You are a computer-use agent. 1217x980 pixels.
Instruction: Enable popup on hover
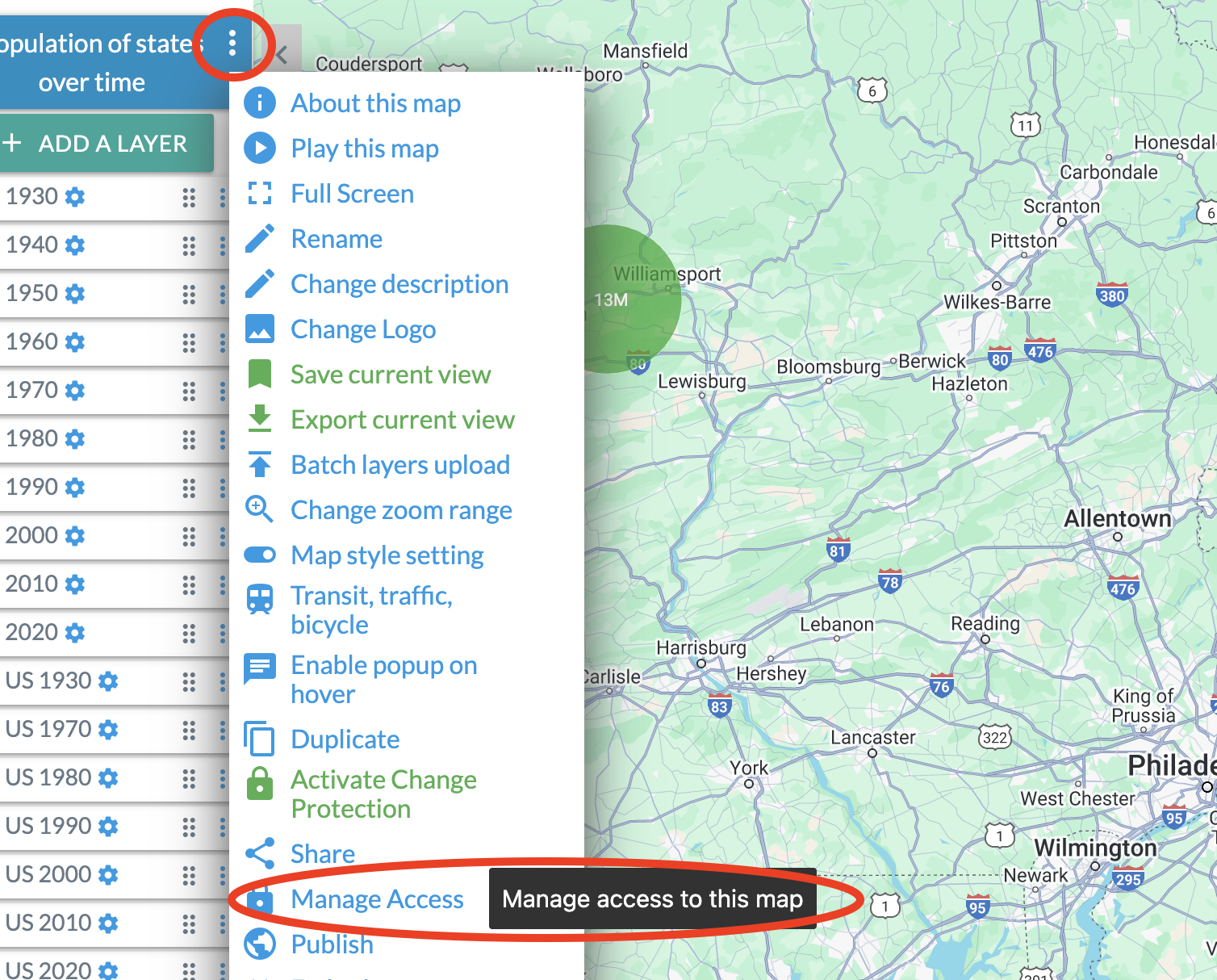260,668
